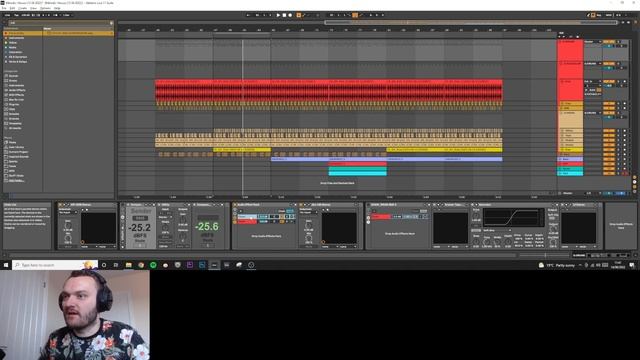
Task: Open the View menu
Action: click(33, 8)
